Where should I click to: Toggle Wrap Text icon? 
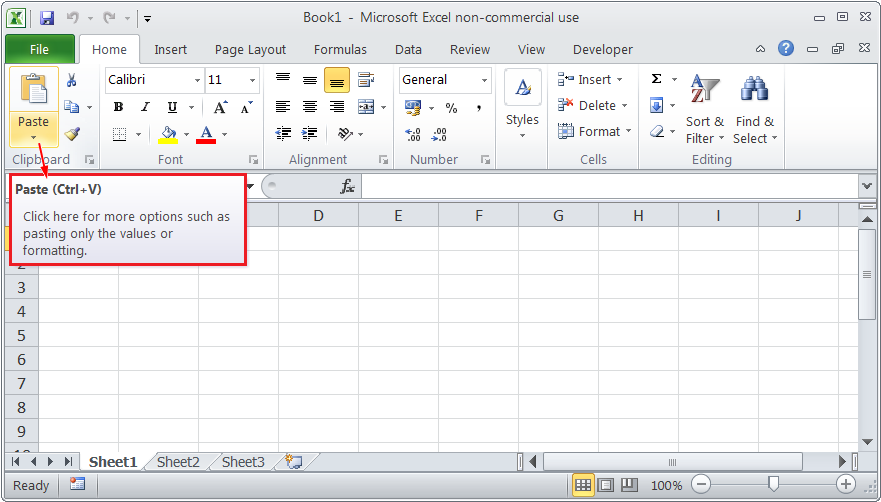tap(366, 80)
